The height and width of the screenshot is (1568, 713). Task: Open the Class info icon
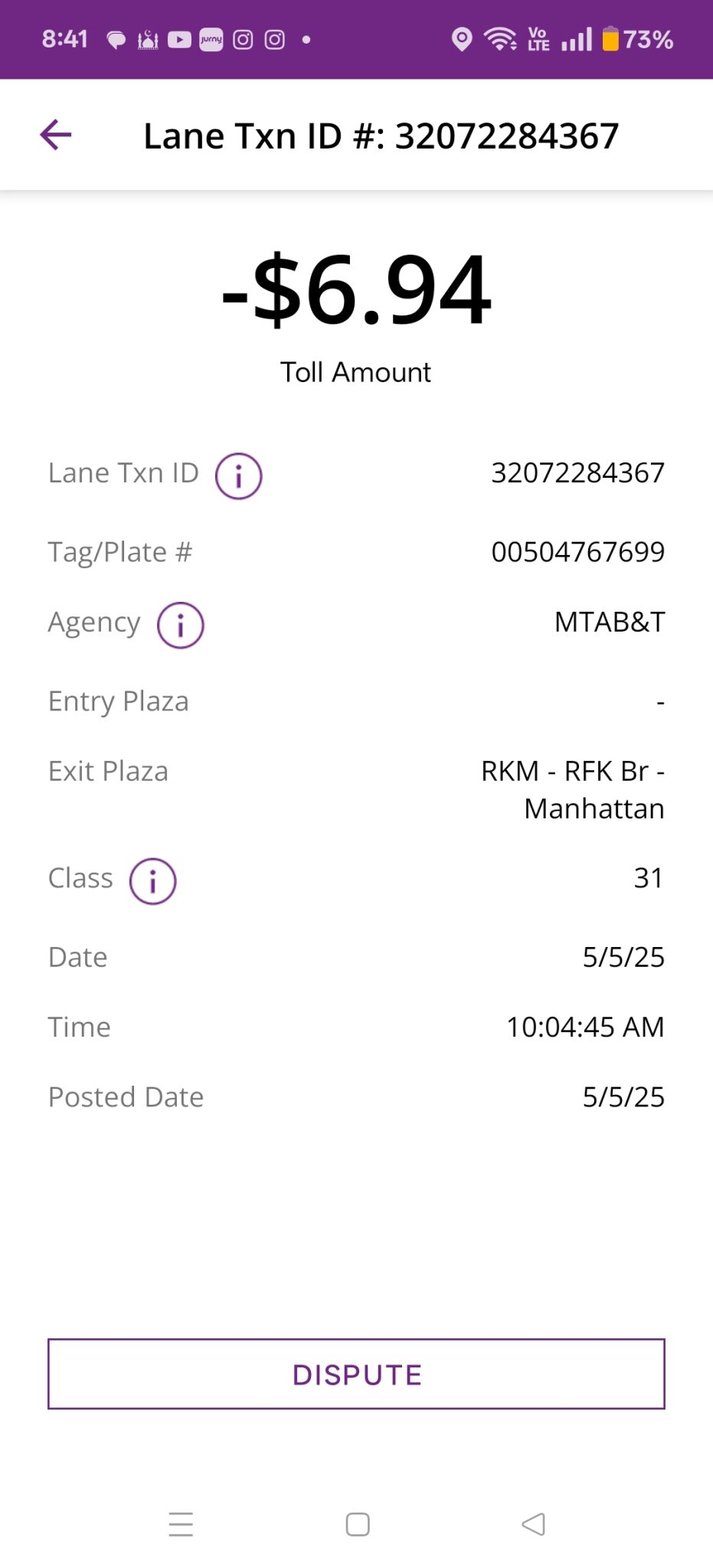(x=152, y=880)
